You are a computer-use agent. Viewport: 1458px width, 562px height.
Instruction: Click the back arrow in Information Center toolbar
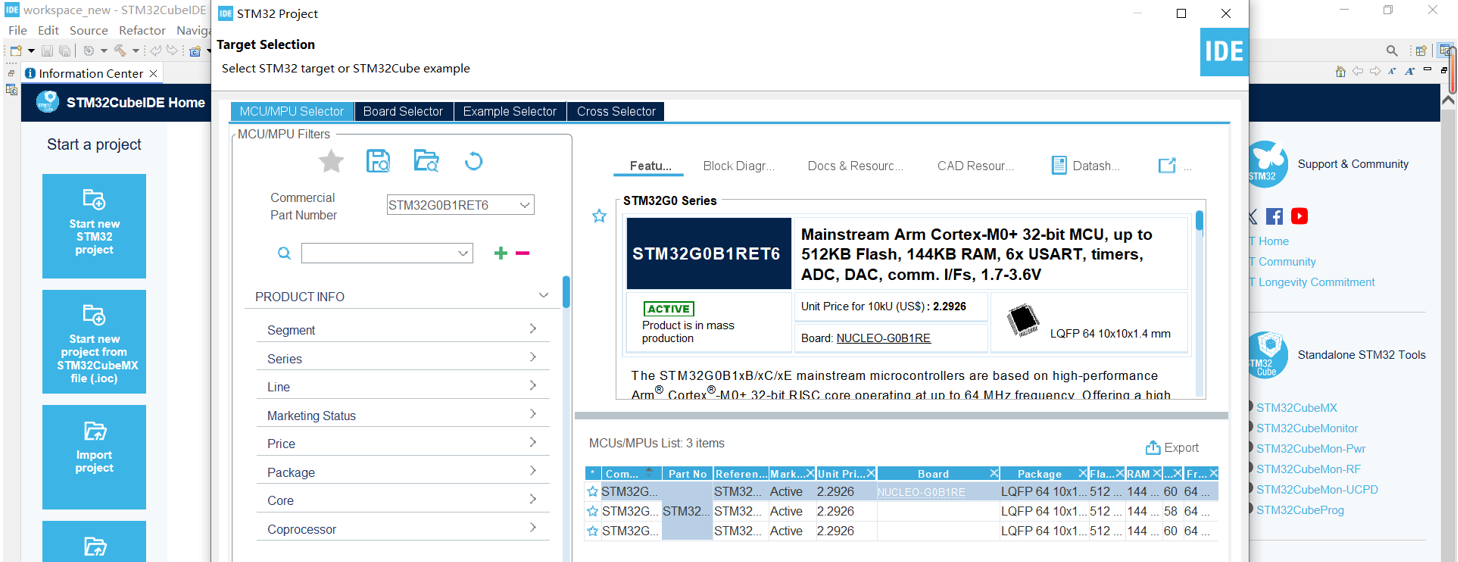(x=1357, y=71)
